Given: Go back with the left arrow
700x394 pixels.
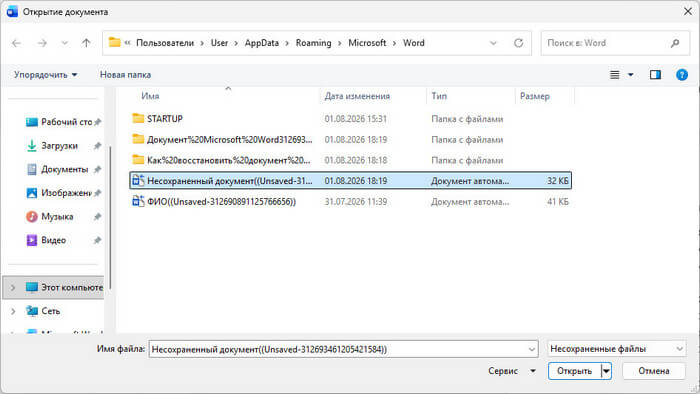Looking at the screenshot, I should click(17, 43).
